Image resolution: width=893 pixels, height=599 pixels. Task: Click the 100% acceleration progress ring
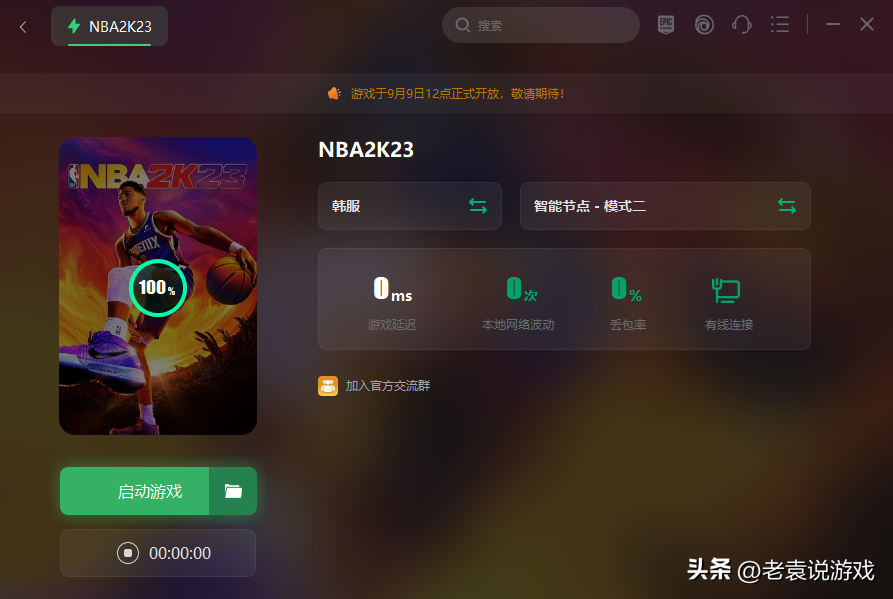[x=158, y=288]
